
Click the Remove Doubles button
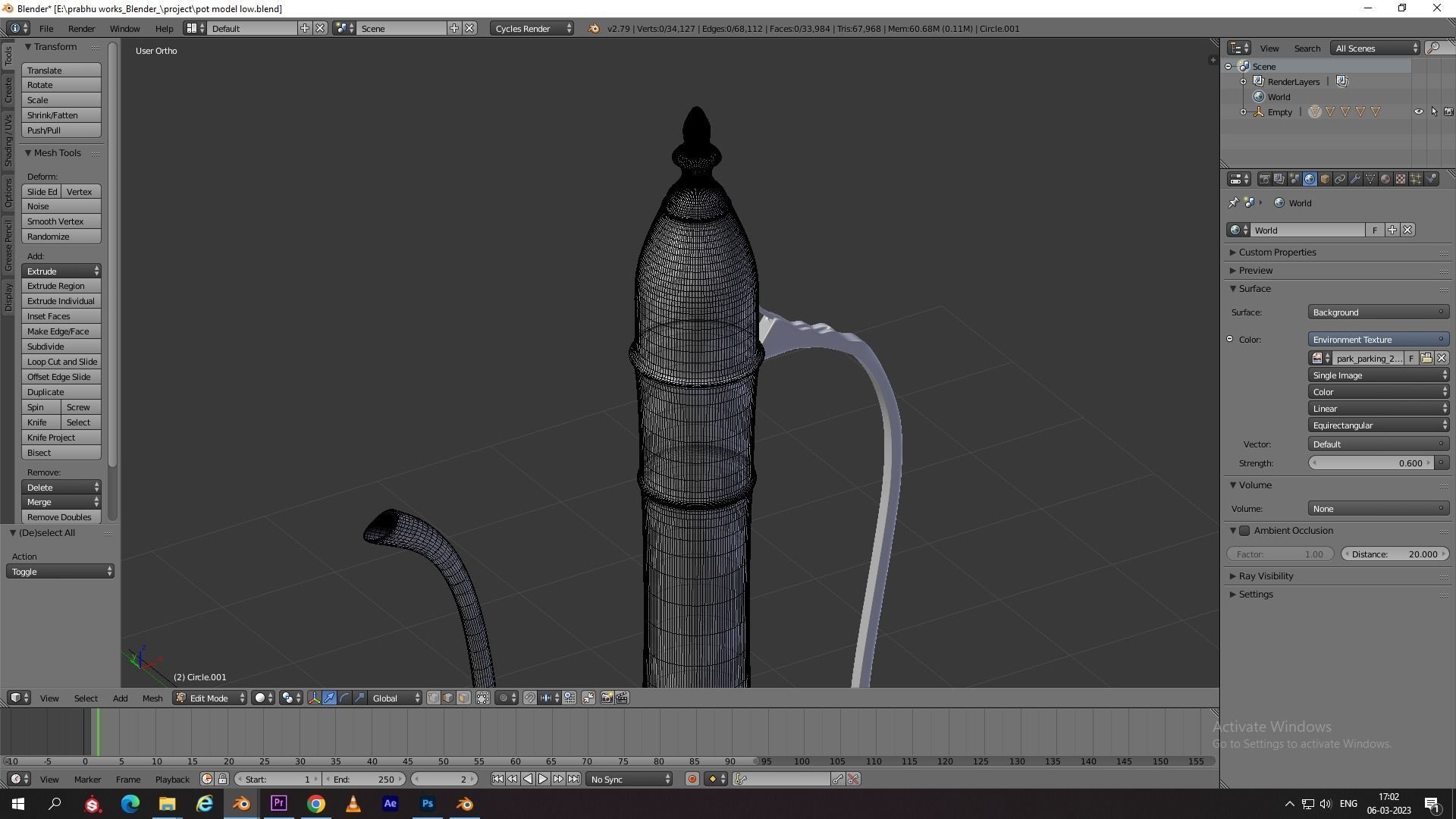59,517
